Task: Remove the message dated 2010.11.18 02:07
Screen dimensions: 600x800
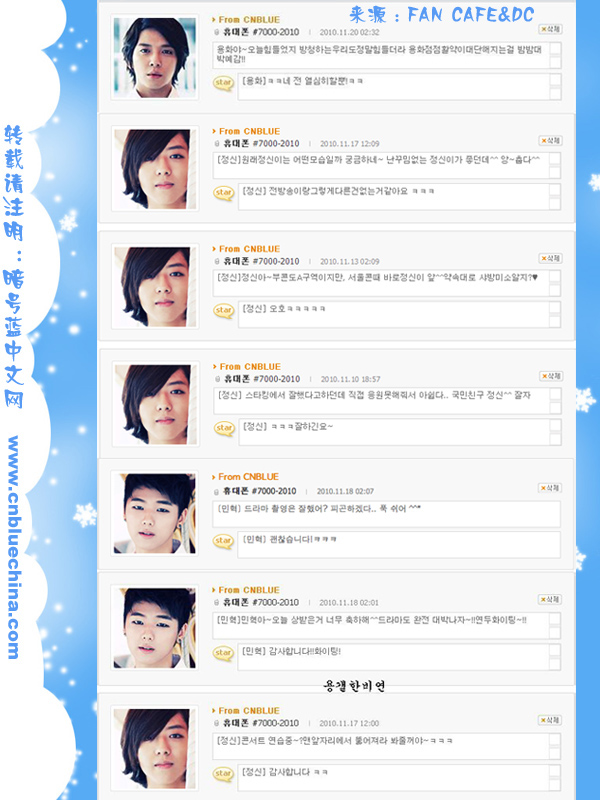Action: [549, 488]
